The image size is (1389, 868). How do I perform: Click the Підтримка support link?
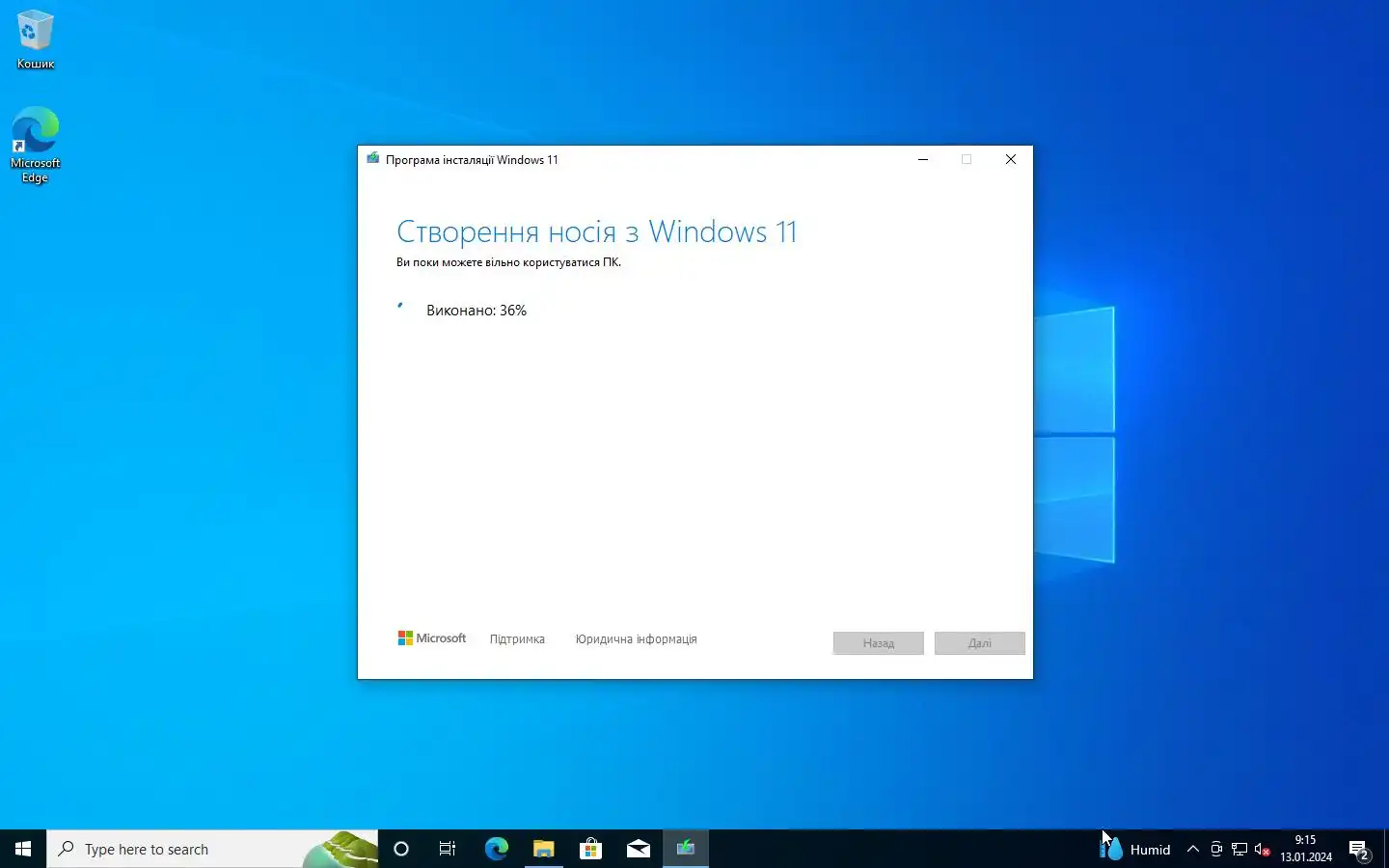[517, 639]
